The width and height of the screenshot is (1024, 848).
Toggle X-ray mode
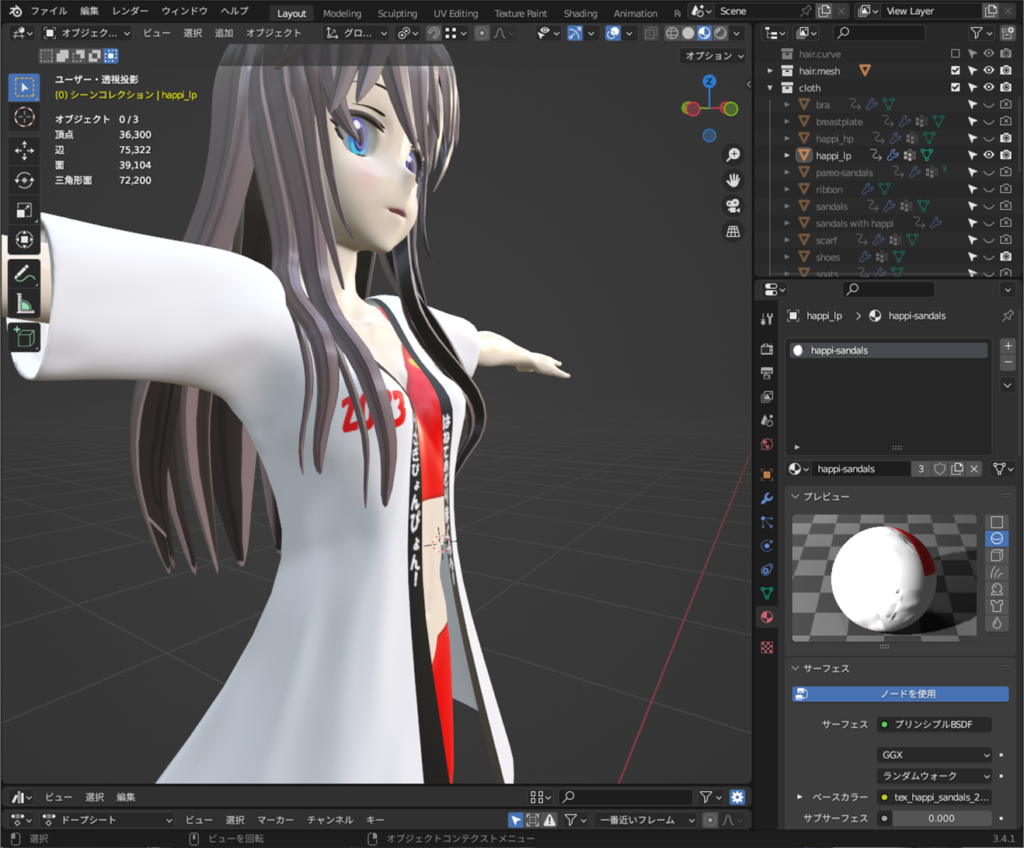tap(650, 33)
